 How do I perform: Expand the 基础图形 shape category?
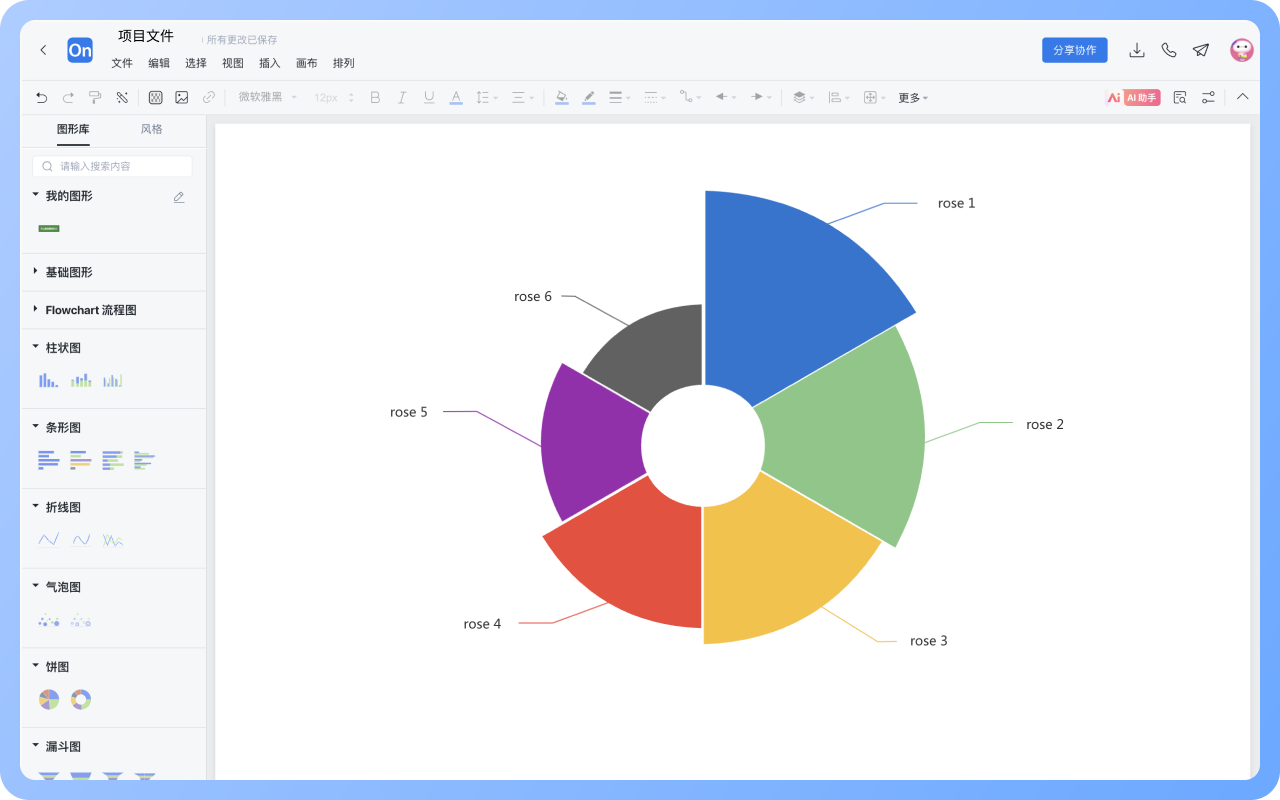click(x=69, y=272)
